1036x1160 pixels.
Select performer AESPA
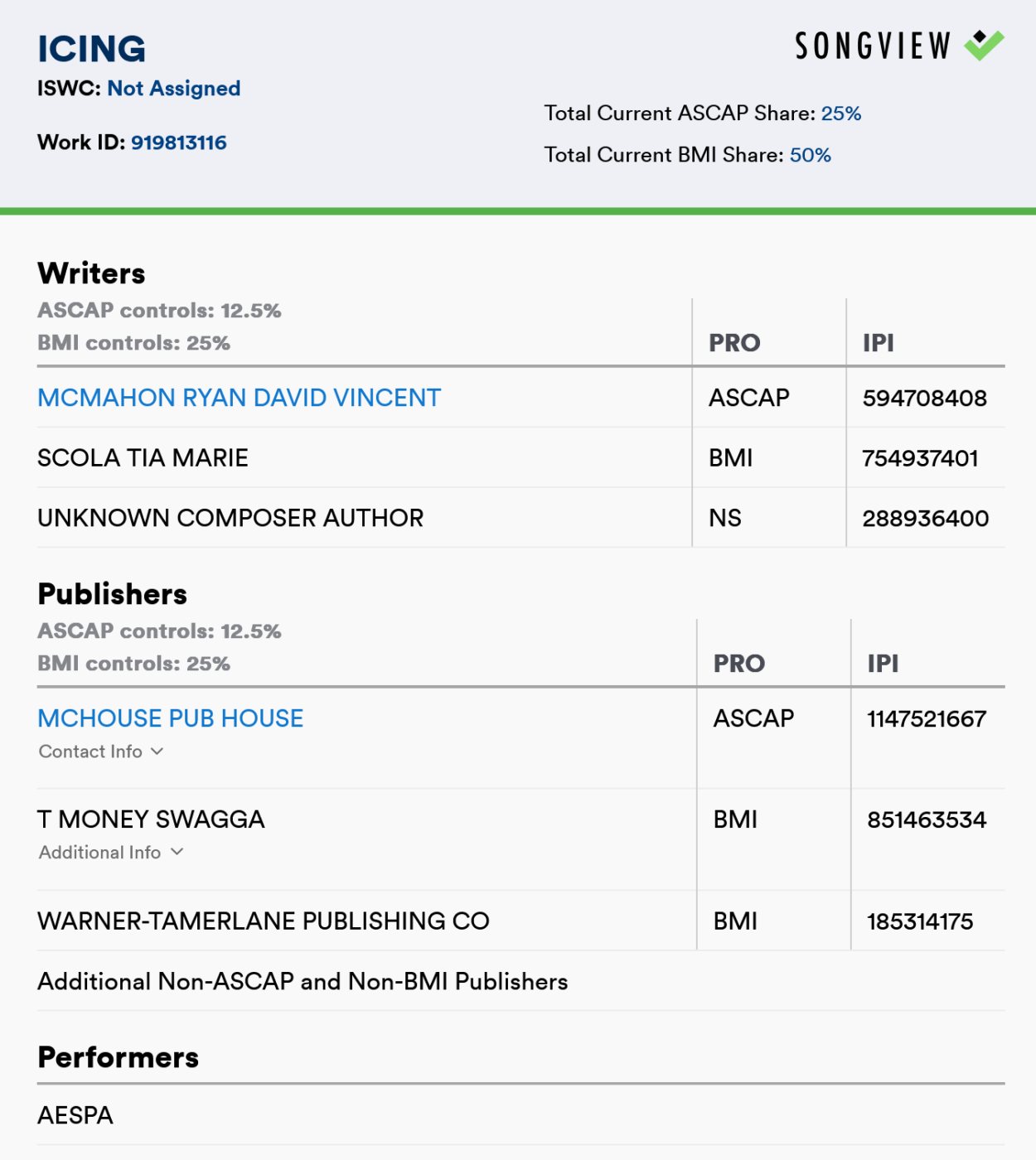click(x=74, y=1115)
